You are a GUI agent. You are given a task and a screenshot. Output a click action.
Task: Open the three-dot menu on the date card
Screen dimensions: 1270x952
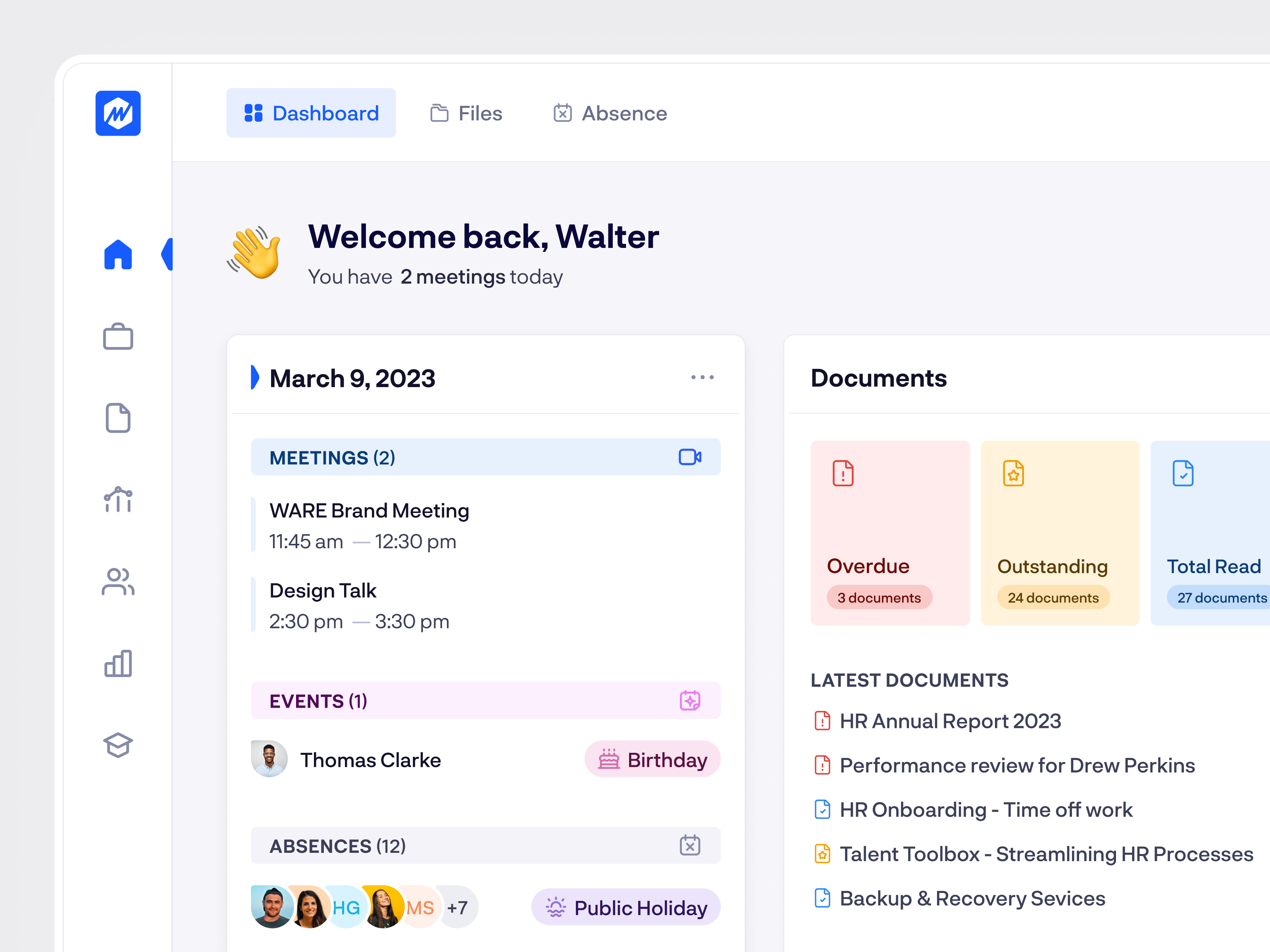point(703,377)
